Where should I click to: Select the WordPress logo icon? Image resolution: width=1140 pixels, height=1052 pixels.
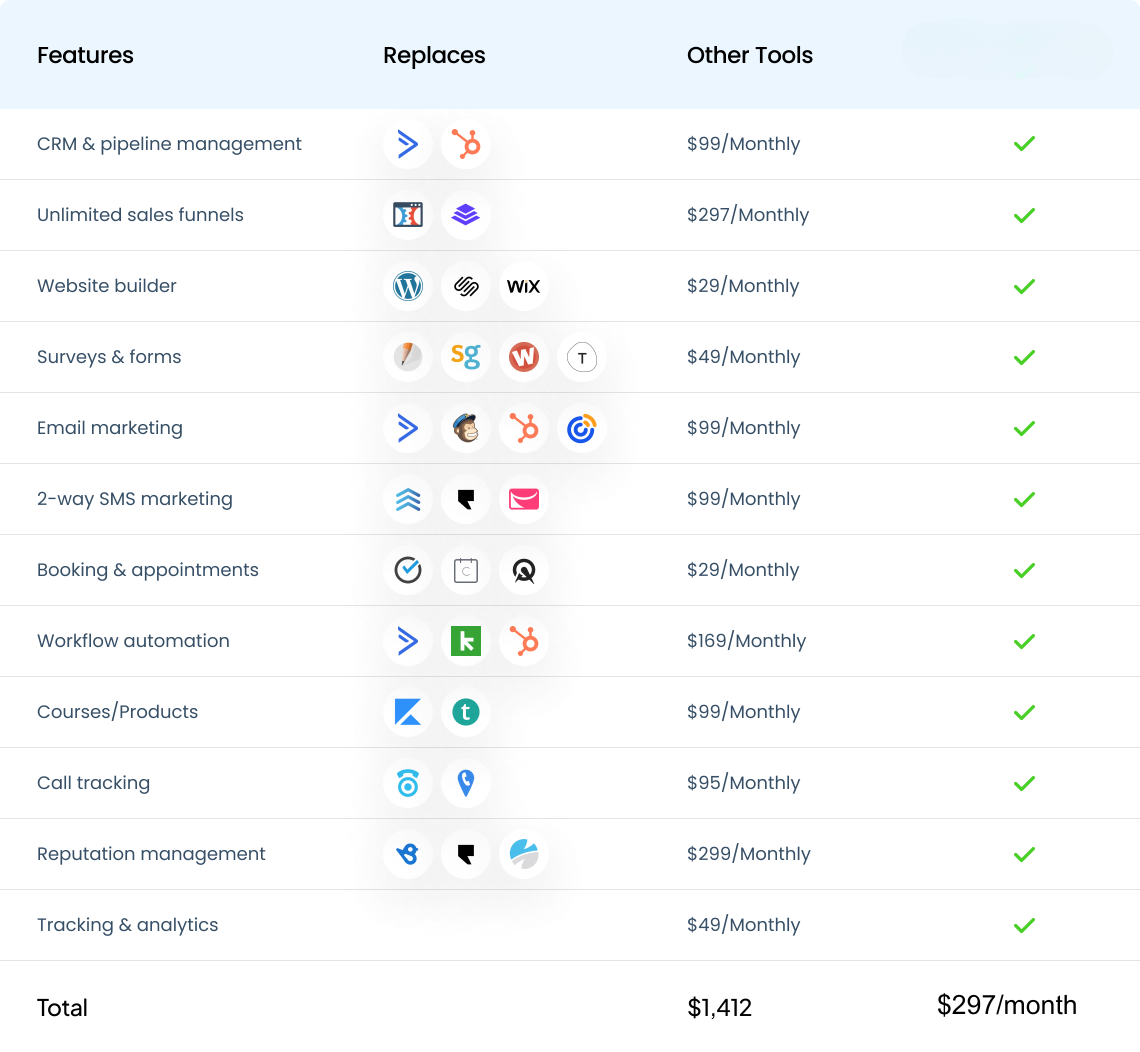408,286
